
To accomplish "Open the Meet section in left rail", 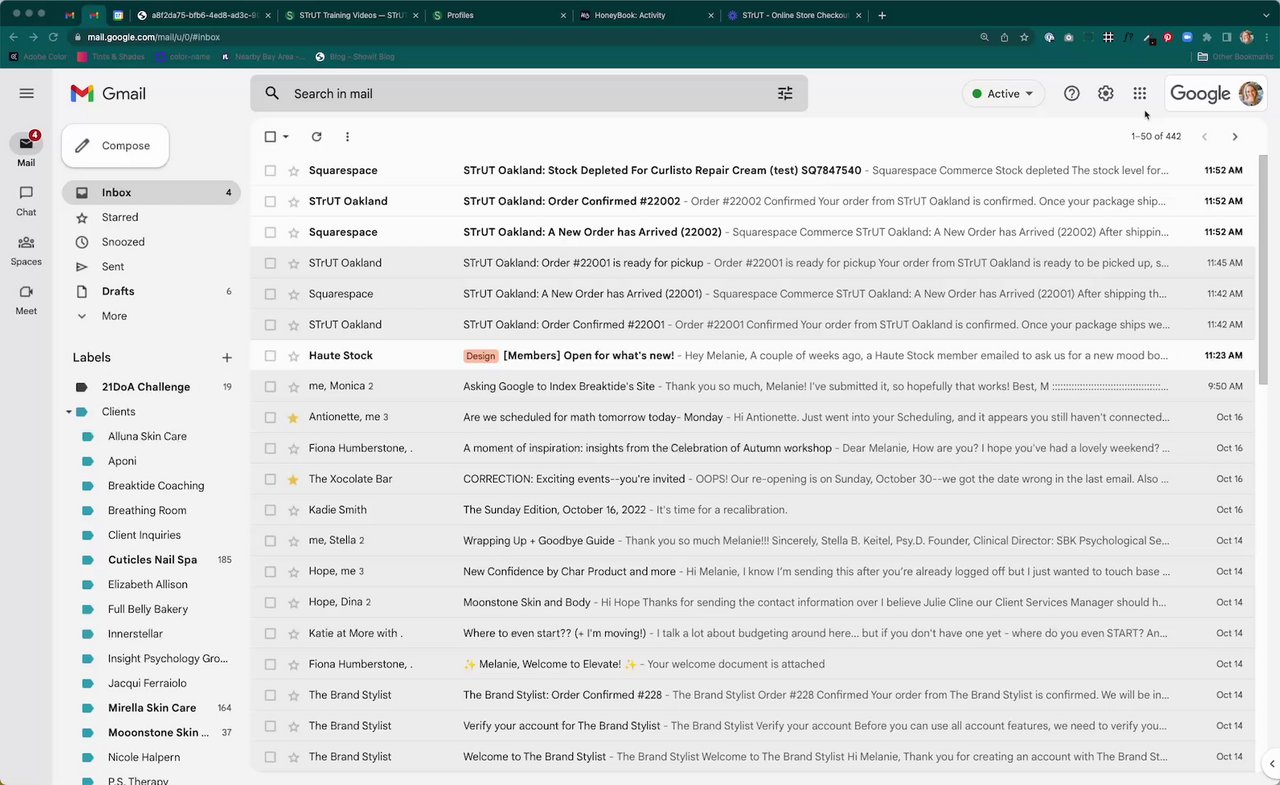I will pos(26,298).
